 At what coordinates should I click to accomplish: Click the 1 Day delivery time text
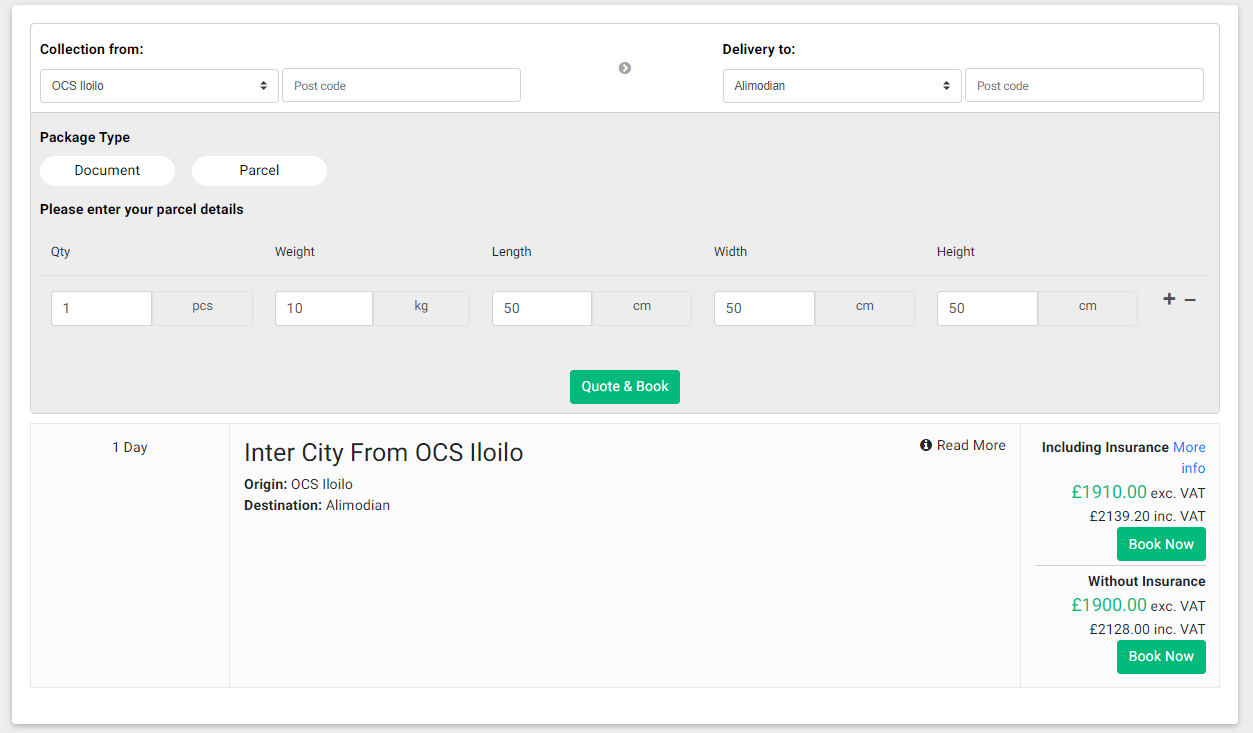tap(130, 447)
